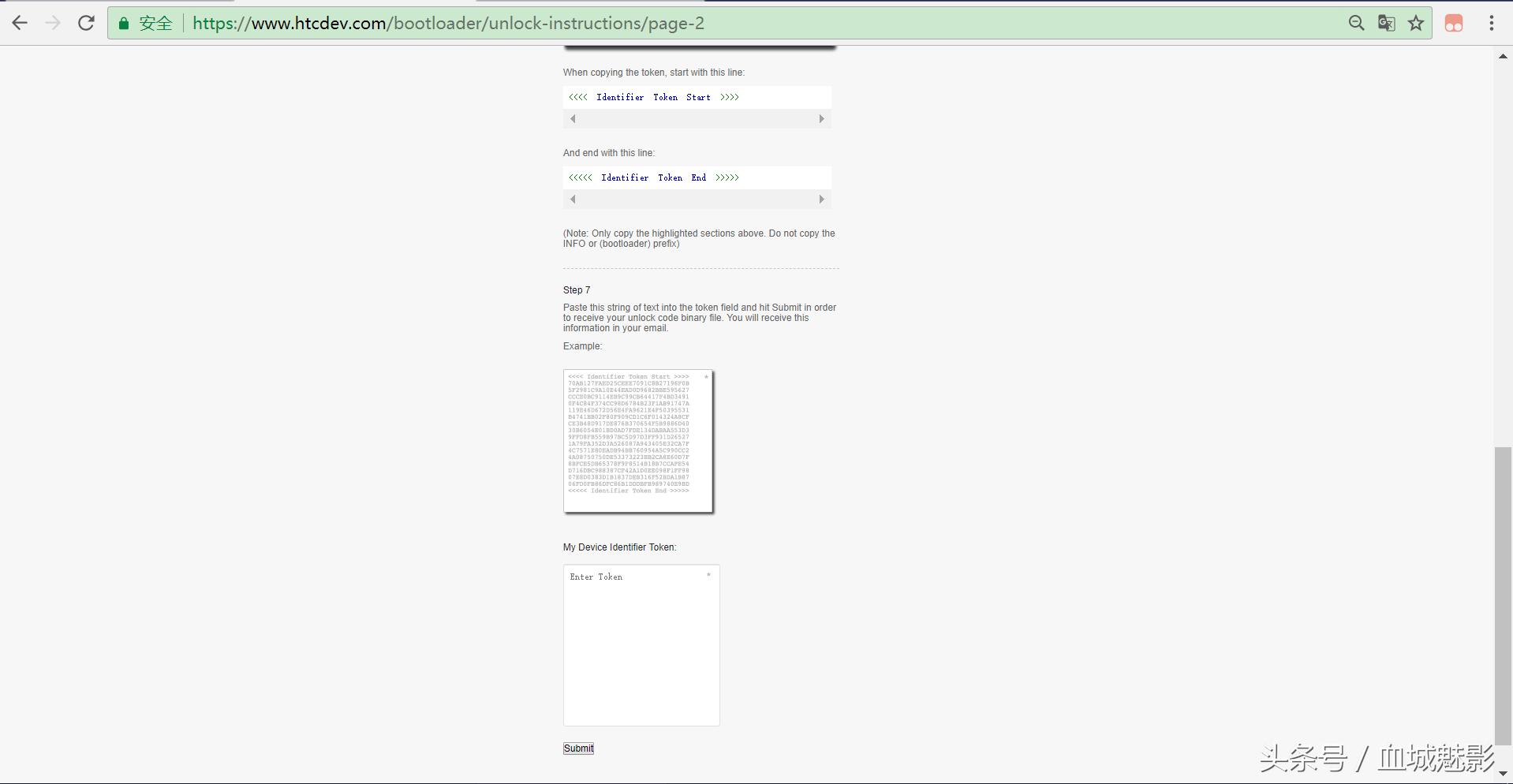Screen dimensions: 1513x784
Task: Click the example token image thumbnail
Action: tap(638, 441)
